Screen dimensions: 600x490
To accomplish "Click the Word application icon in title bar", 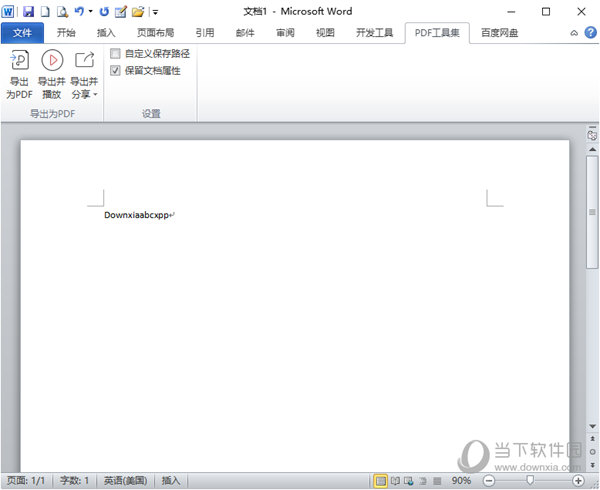I will [8, 11].
